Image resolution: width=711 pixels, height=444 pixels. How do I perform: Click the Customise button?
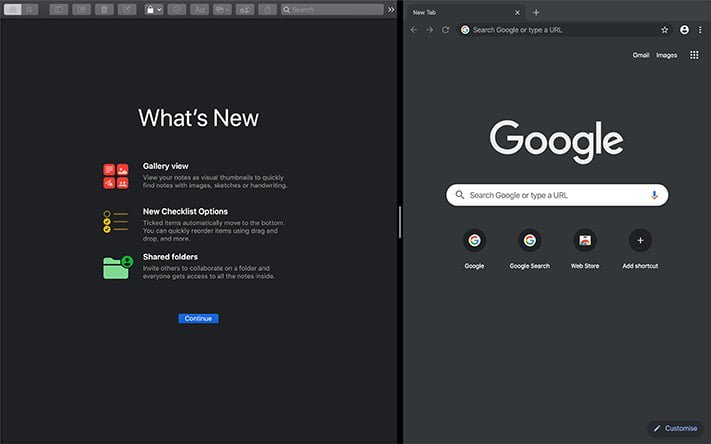(x=675, y=428)
